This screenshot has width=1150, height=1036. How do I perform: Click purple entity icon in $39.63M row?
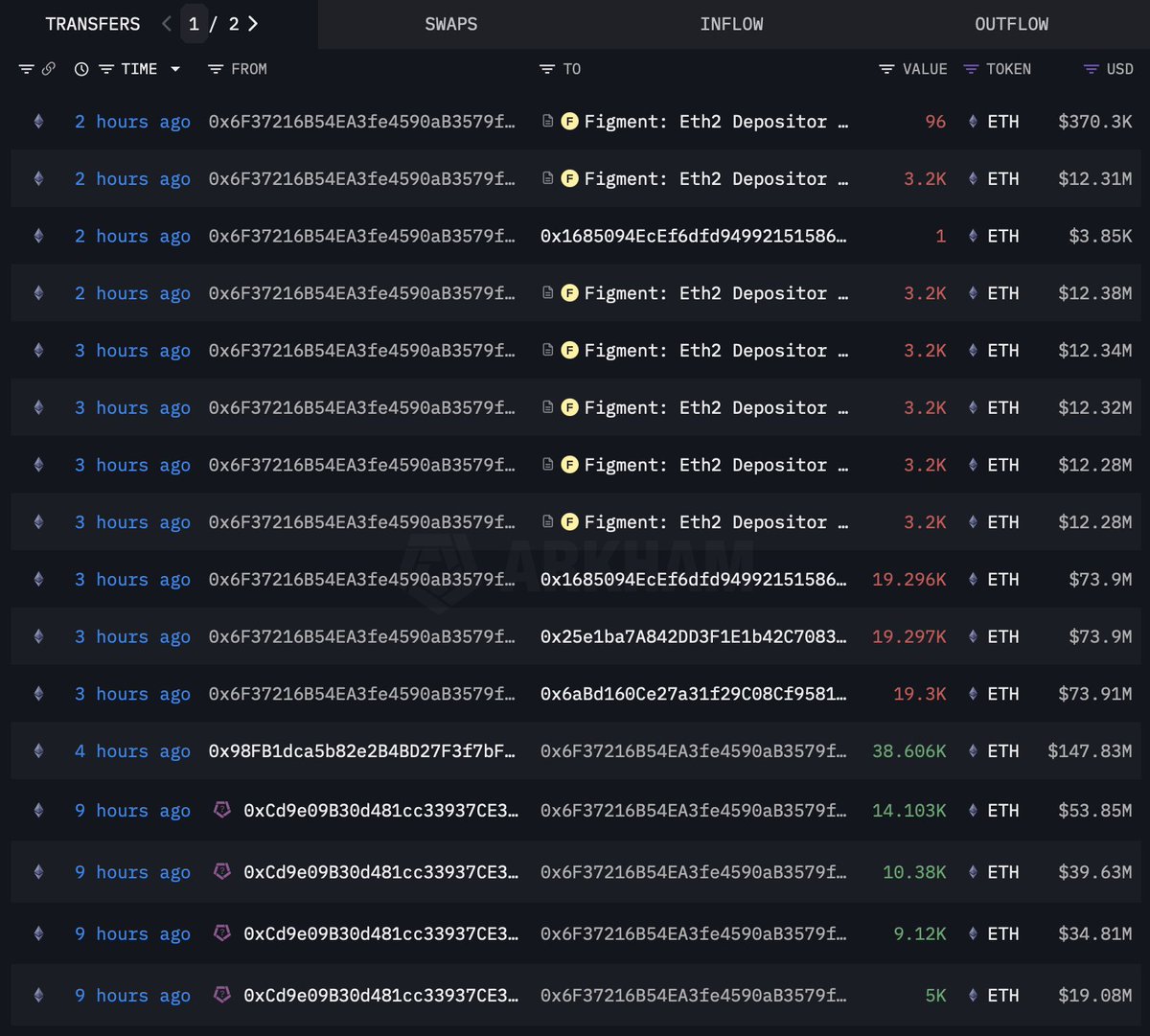pos(222,871)
